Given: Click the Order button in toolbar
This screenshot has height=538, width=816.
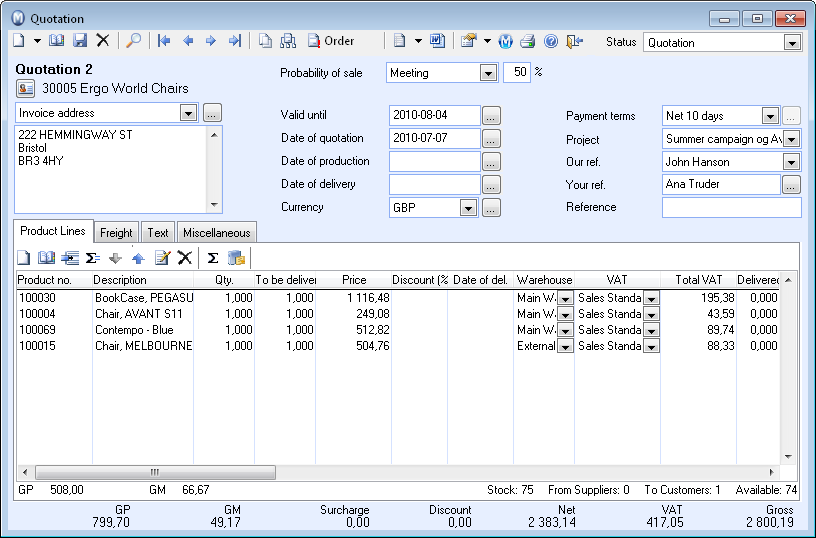Looking at the screenshot, I should (331, 41).
